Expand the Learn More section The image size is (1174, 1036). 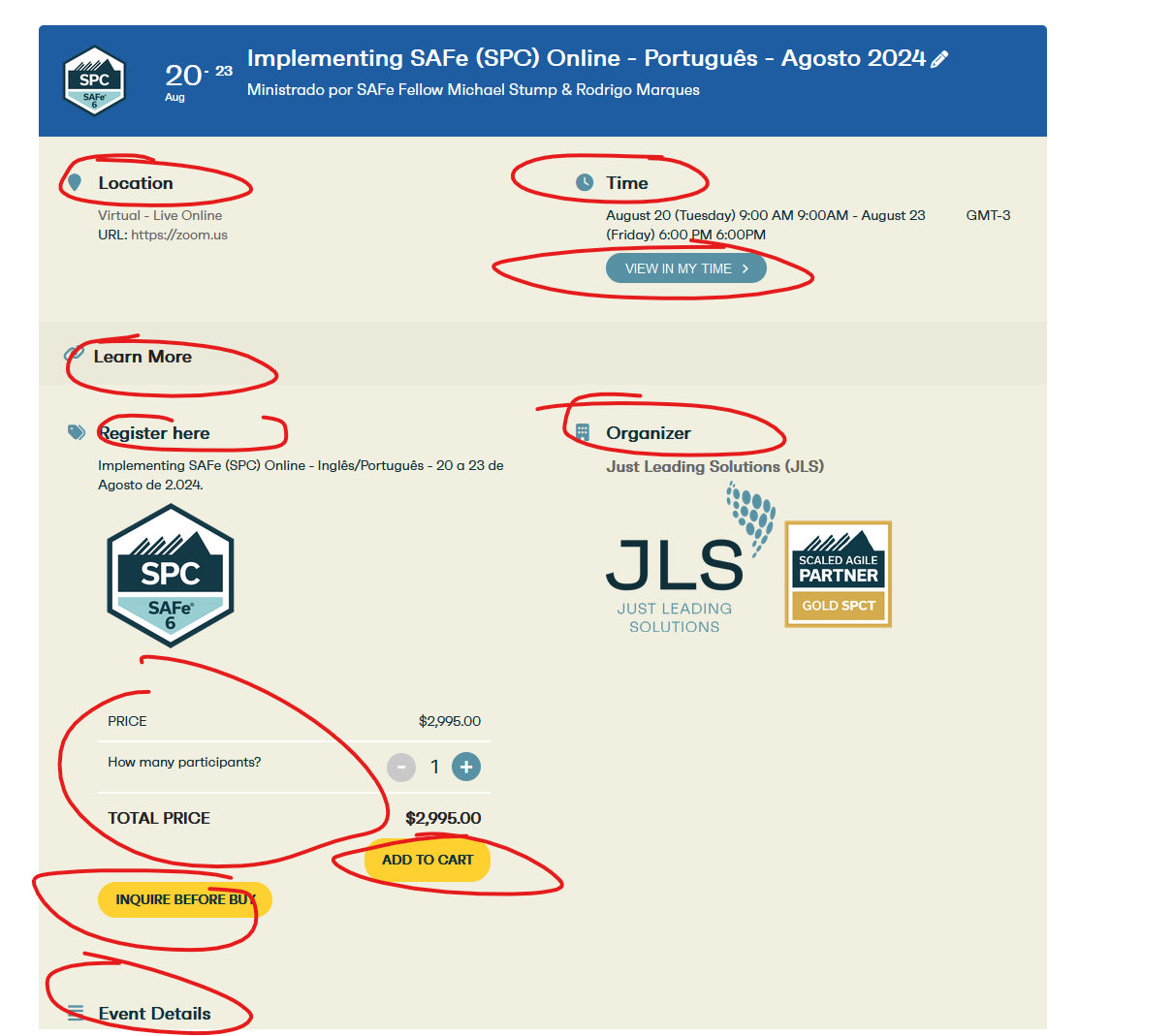(143, 357)
